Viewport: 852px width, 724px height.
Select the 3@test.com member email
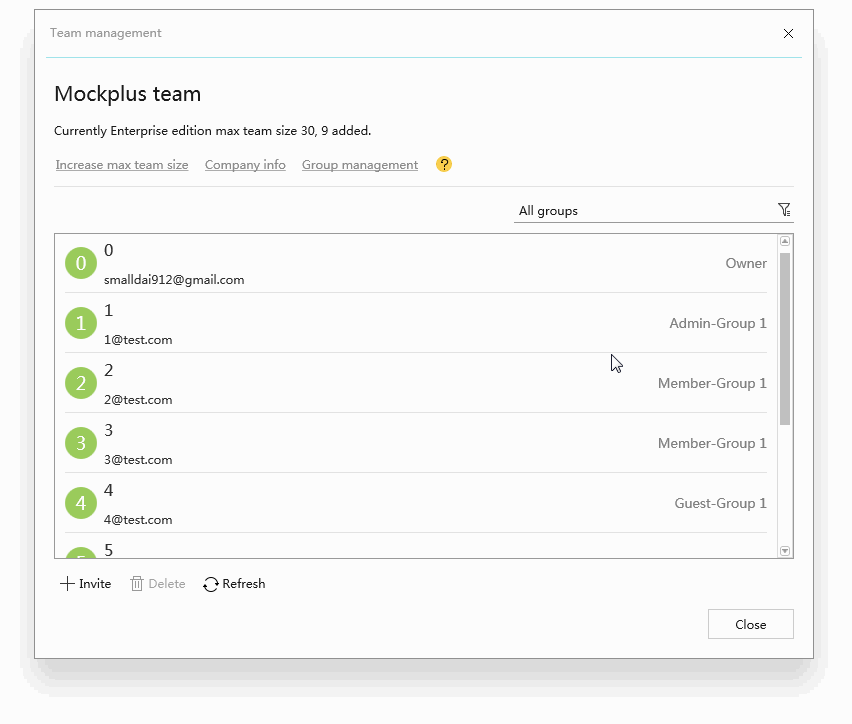tap(138, 460)
